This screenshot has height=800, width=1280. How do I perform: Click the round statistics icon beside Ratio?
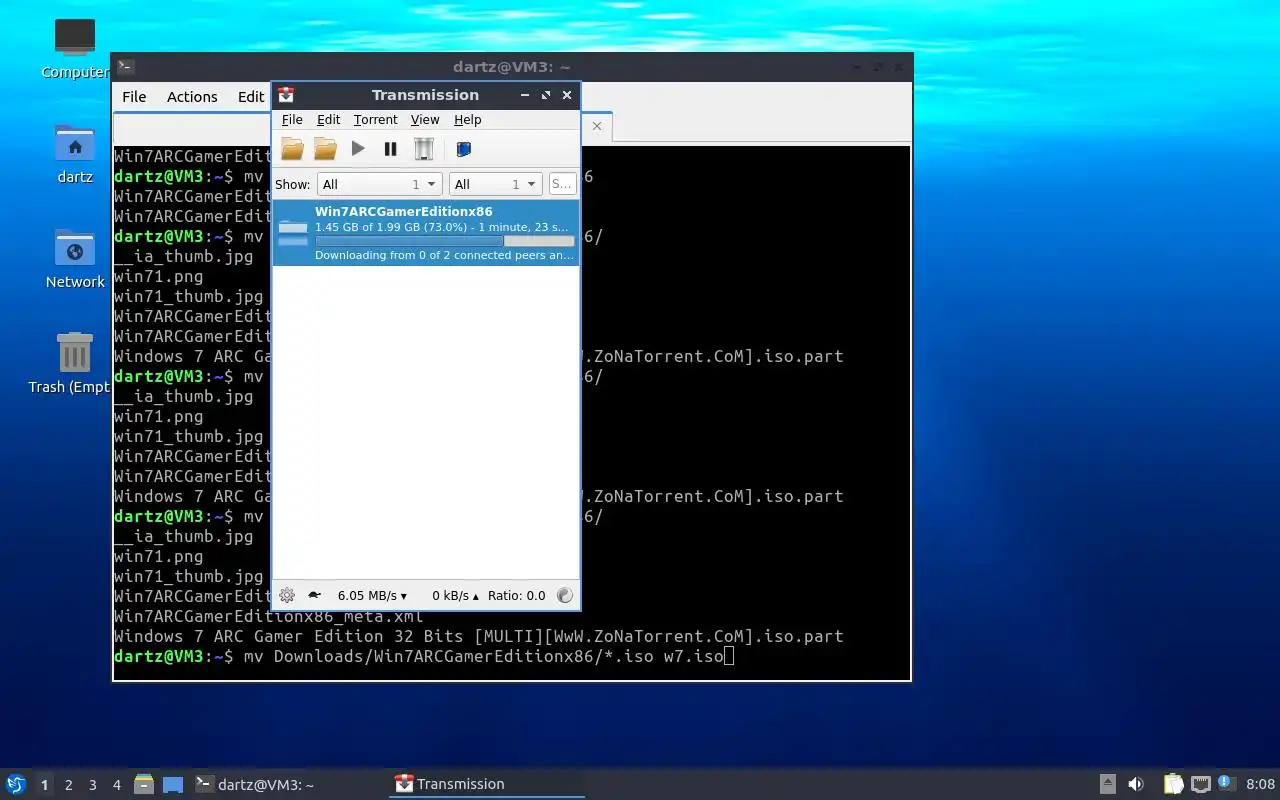click(x=565, y=595)
